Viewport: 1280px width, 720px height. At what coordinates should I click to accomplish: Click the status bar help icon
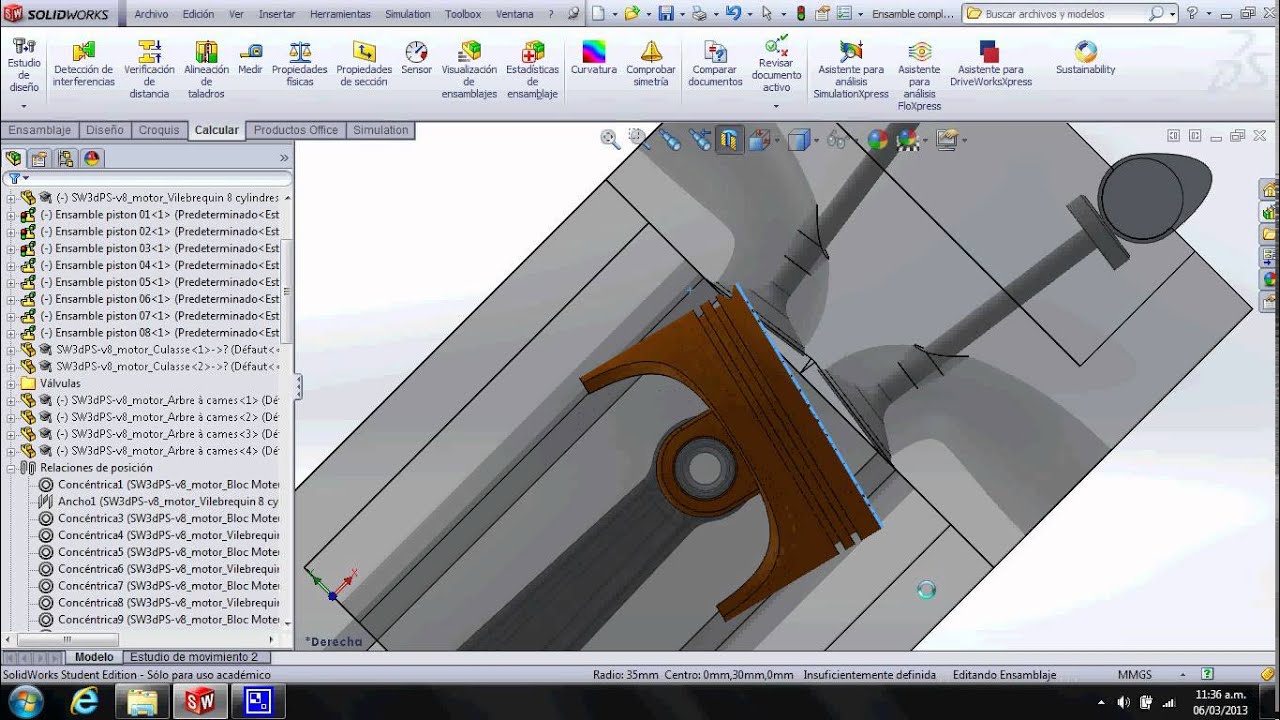(1207, 674)
